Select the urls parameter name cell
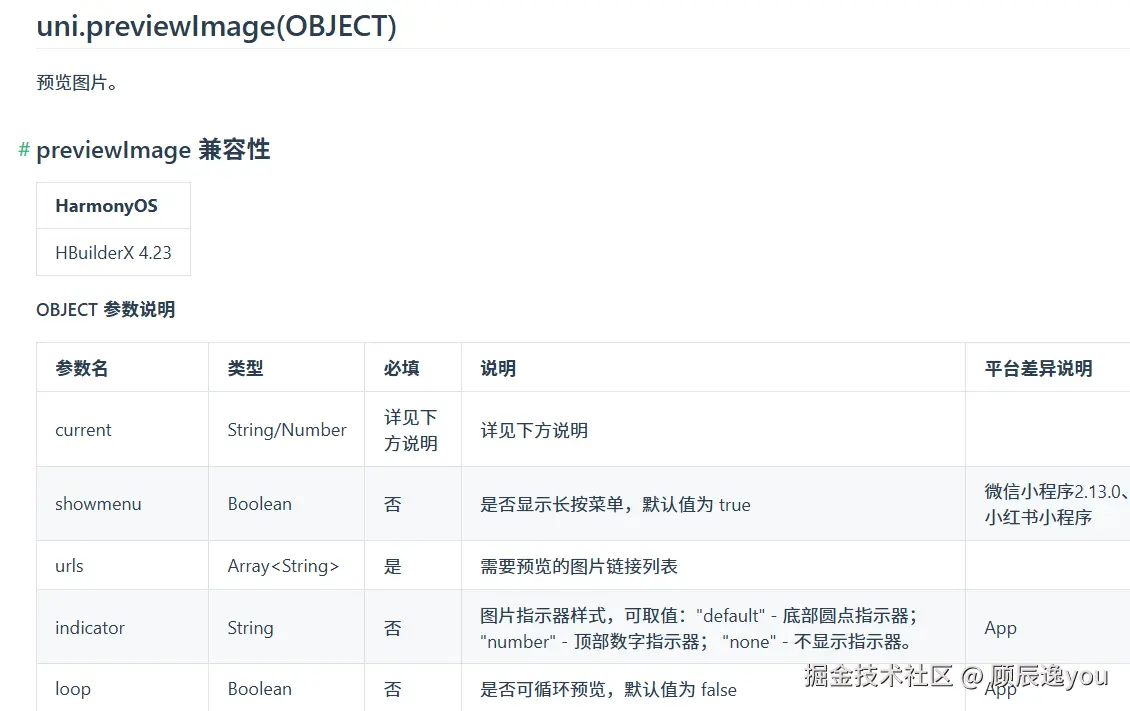Viewport: 1130px width, 711px height. tap(123, 565)
